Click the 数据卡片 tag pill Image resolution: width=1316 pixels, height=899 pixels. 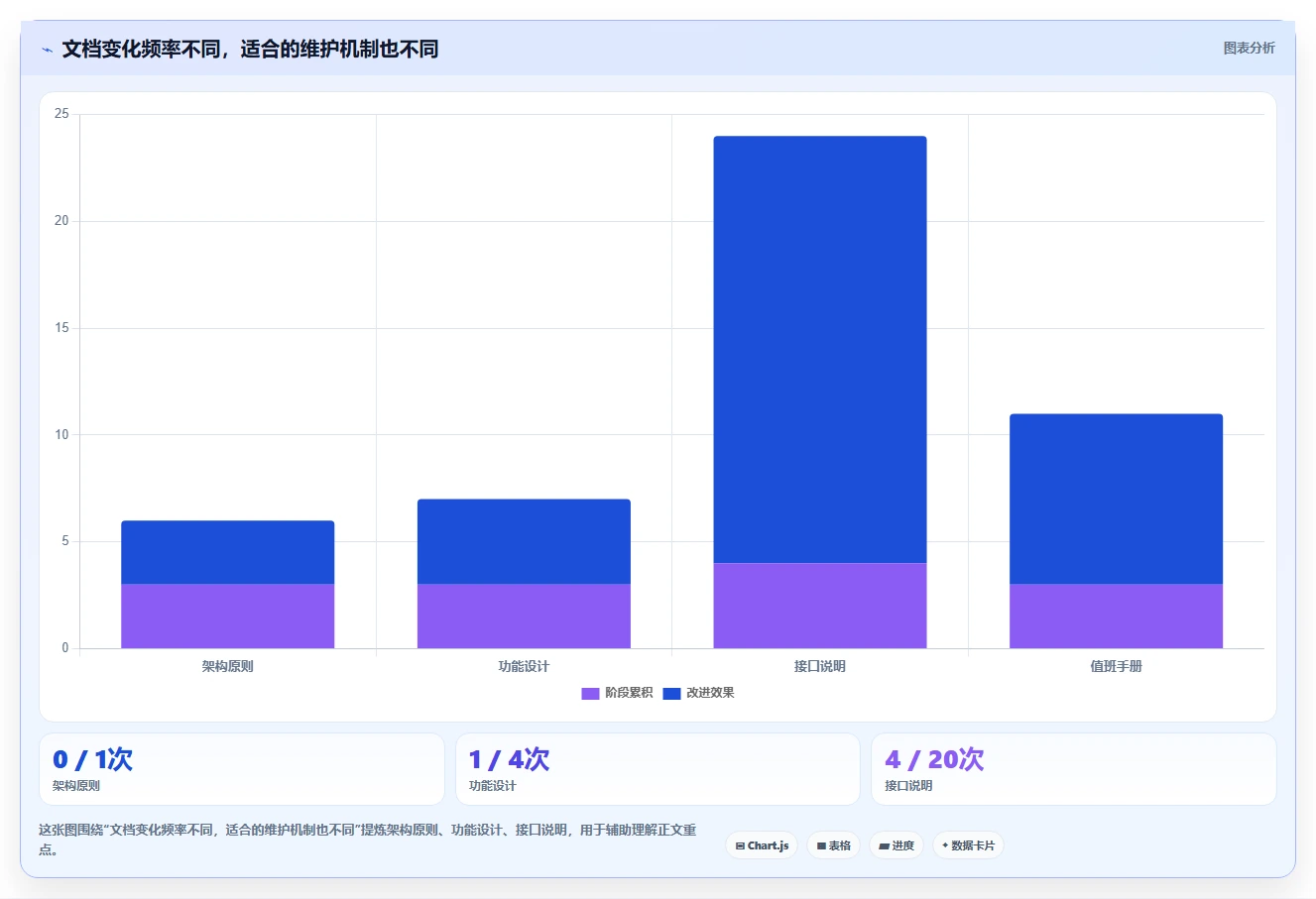click(968, 845)
